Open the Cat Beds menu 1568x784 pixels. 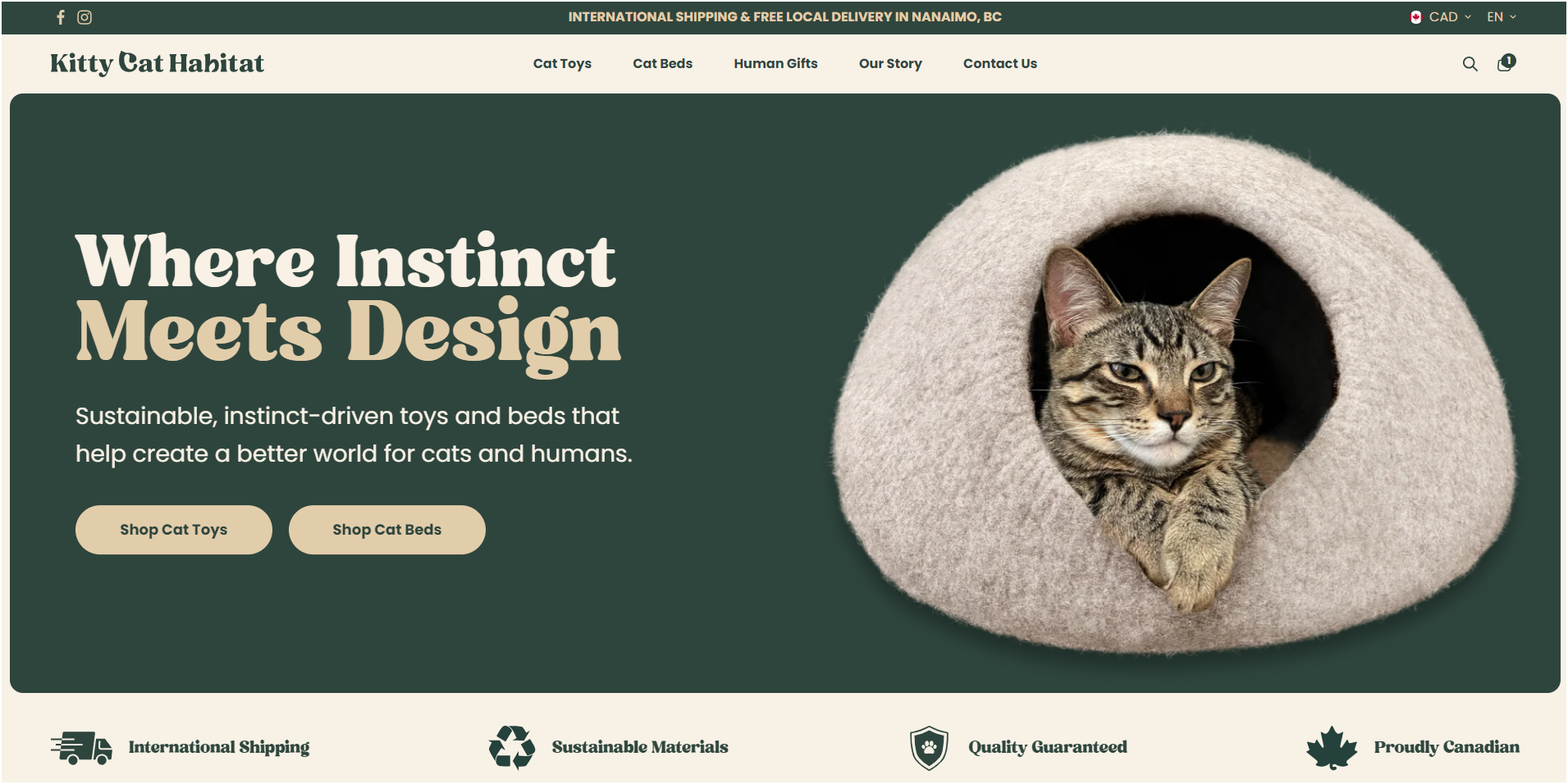point(662,64)
